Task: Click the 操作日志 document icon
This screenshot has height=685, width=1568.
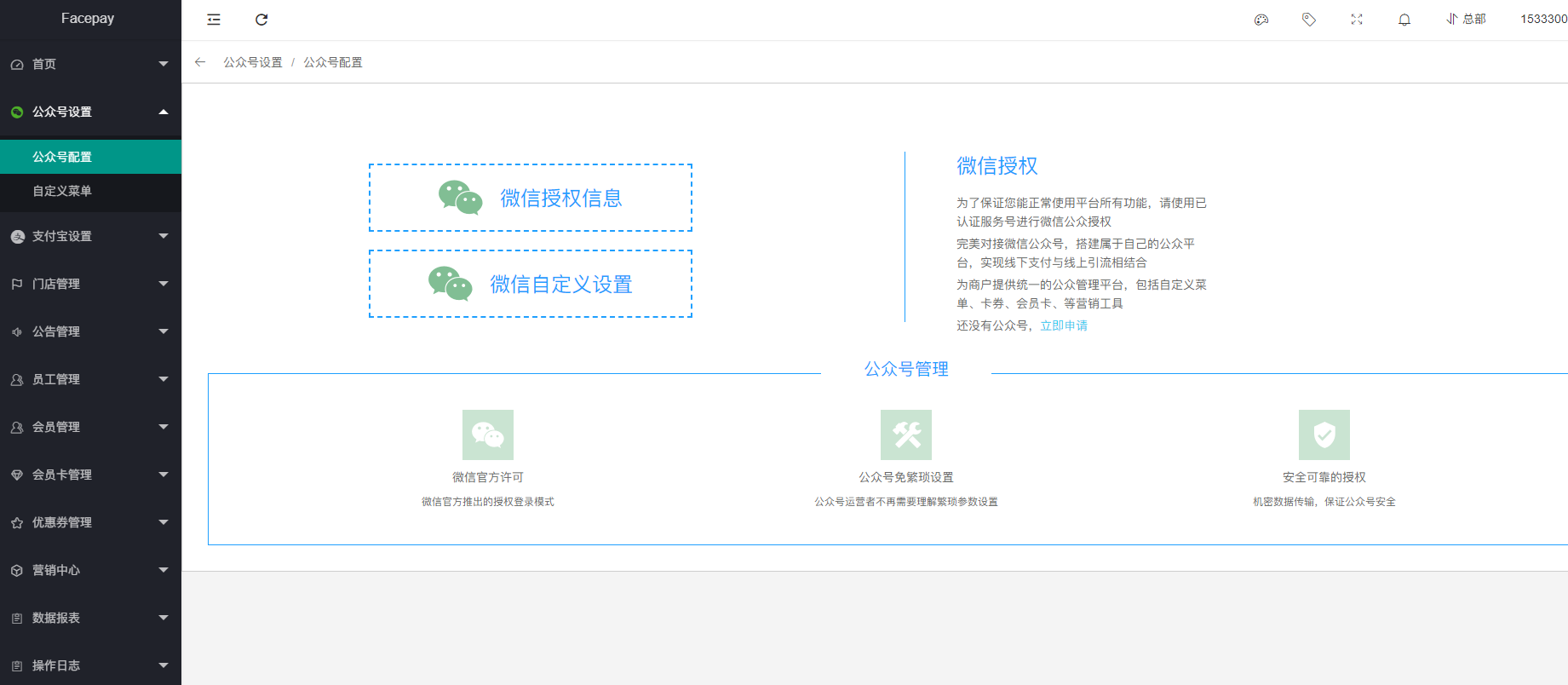Action: pos(17,666)
